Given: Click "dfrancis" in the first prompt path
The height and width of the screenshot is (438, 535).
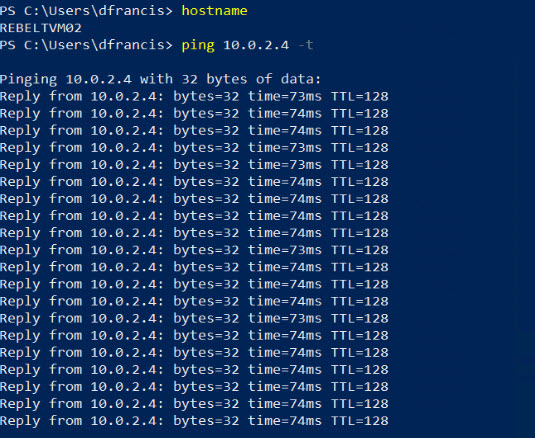Looking at the screenshot, I should coord(131,11).
